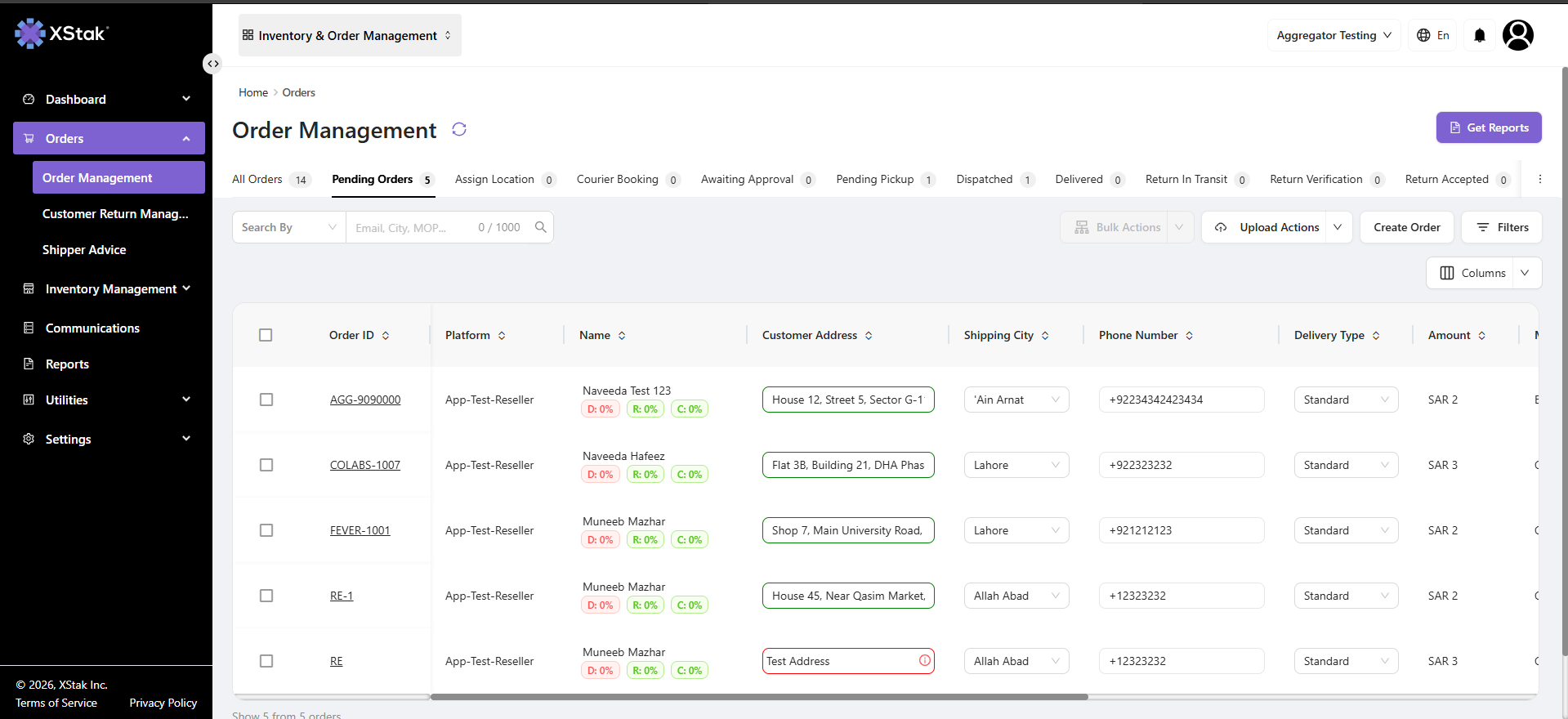Open order link COLABS-1007
Screen dimensions: 1568x719
[365, 465]
